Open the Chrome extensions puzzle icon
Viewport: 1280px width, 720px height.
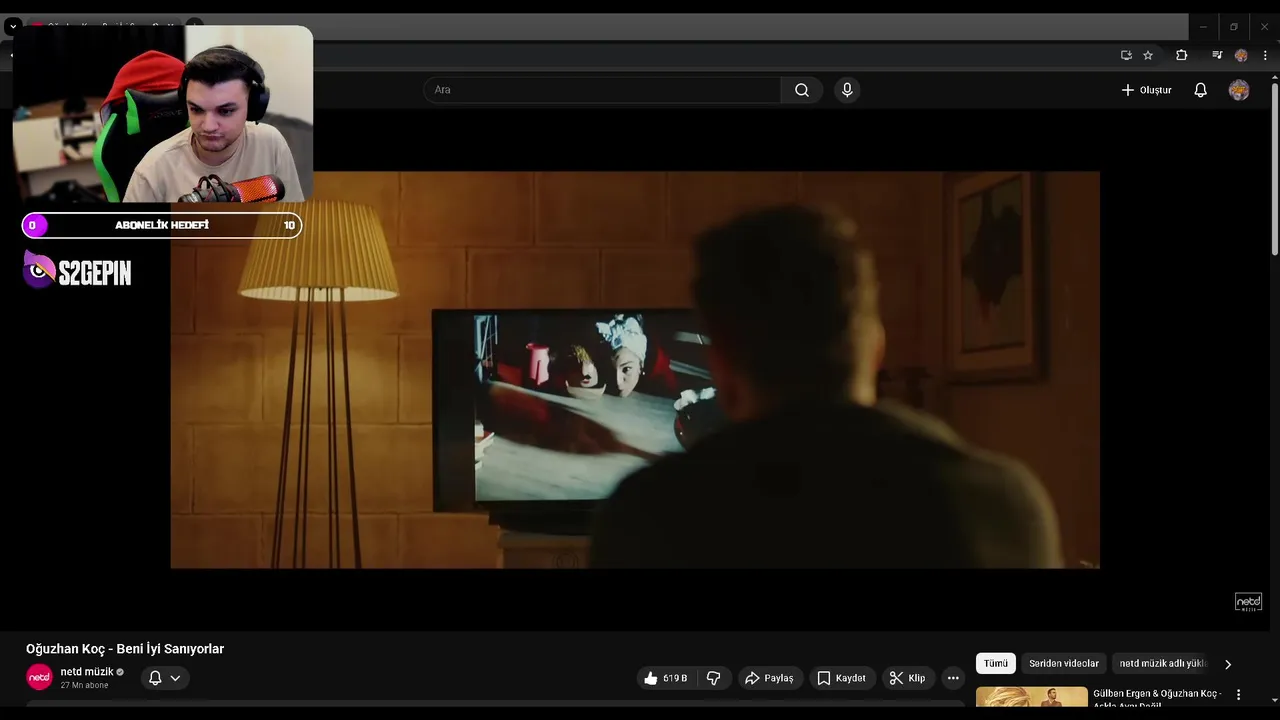coord(1181,55)
